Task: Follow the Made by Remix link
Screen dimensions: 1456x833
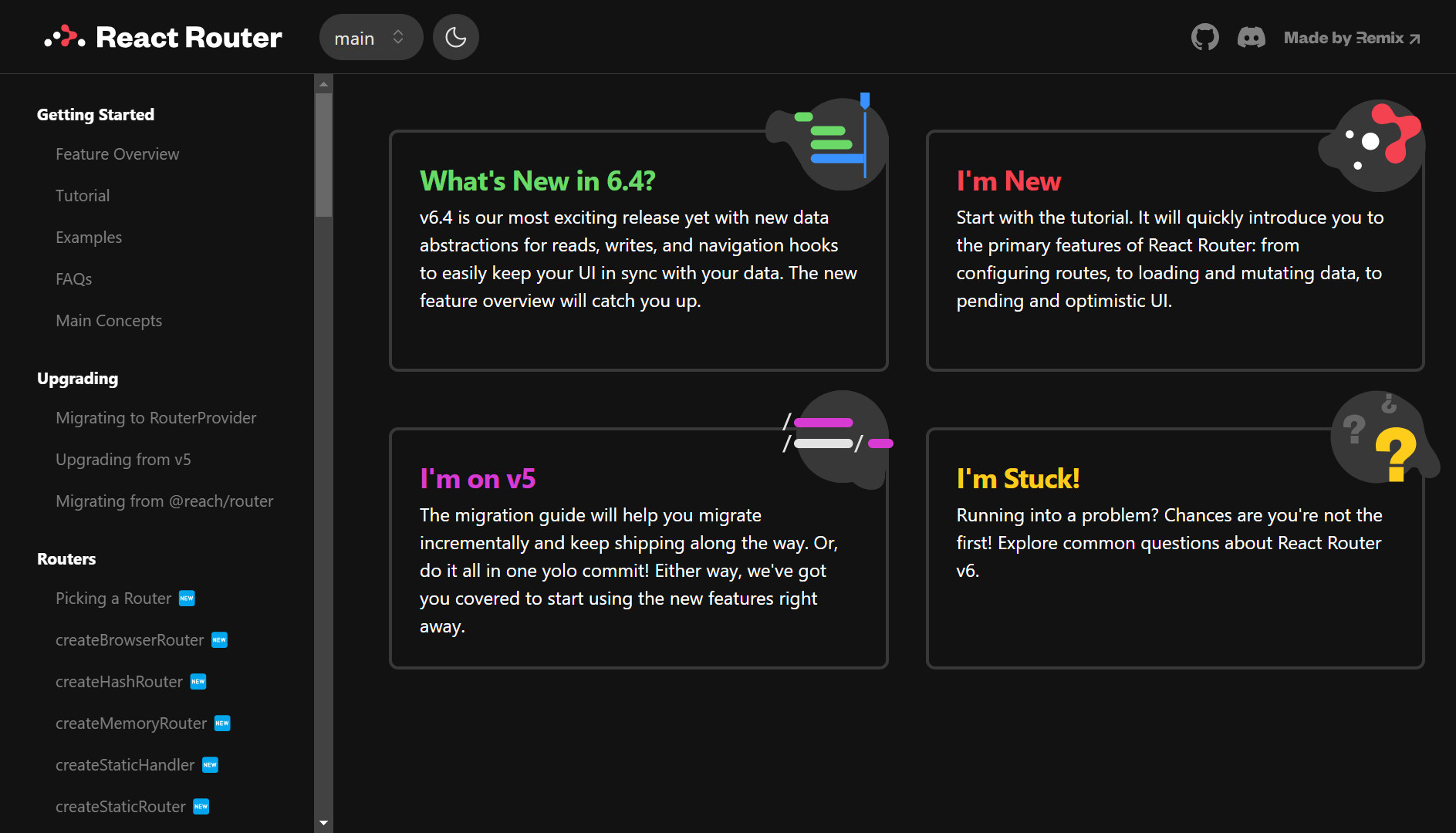Action: point(1352,38)
